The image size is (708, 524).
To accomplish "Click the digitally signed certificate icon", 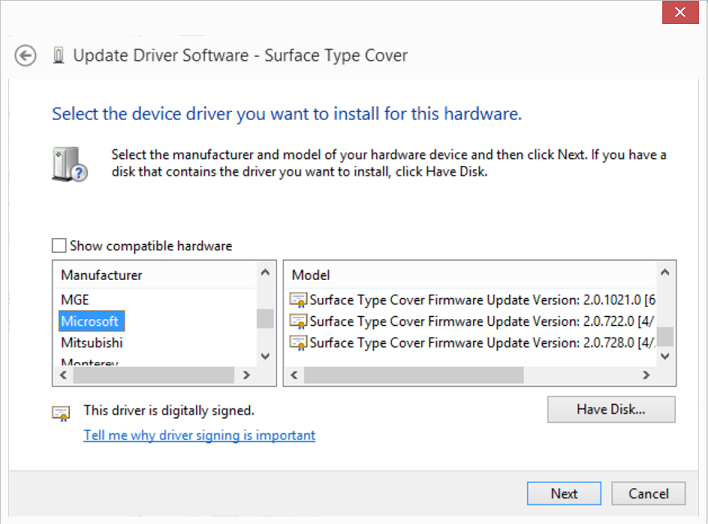I will tap(61, 413).
